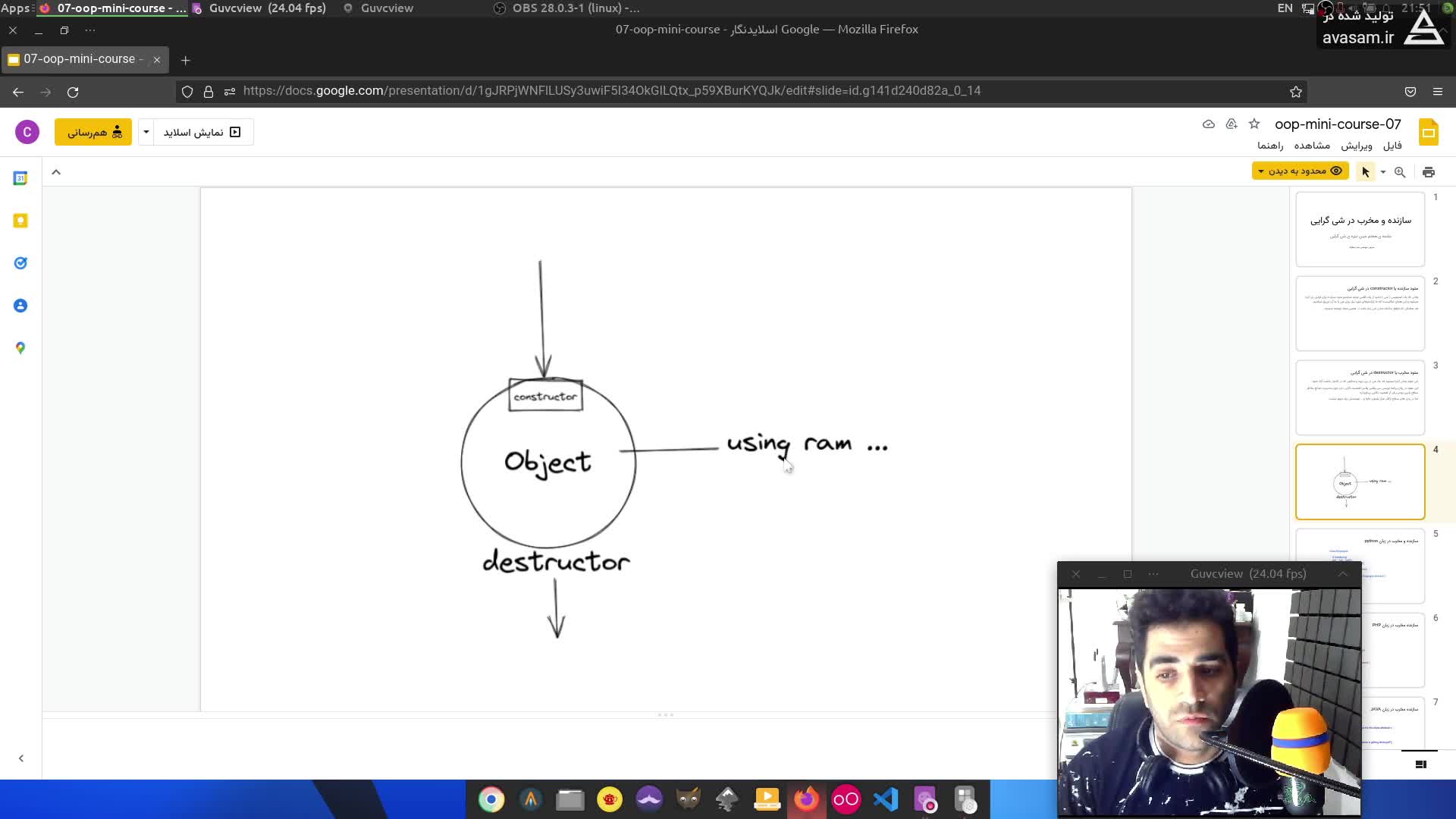Check the cloud saved status icon
1456x819 pixels.
[1209, 124]
